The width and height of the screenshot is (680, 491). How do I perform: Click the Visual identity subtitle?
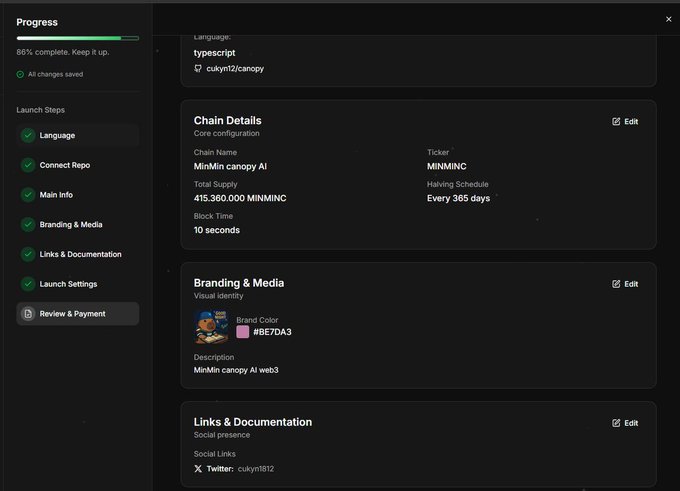coord(219,296)
